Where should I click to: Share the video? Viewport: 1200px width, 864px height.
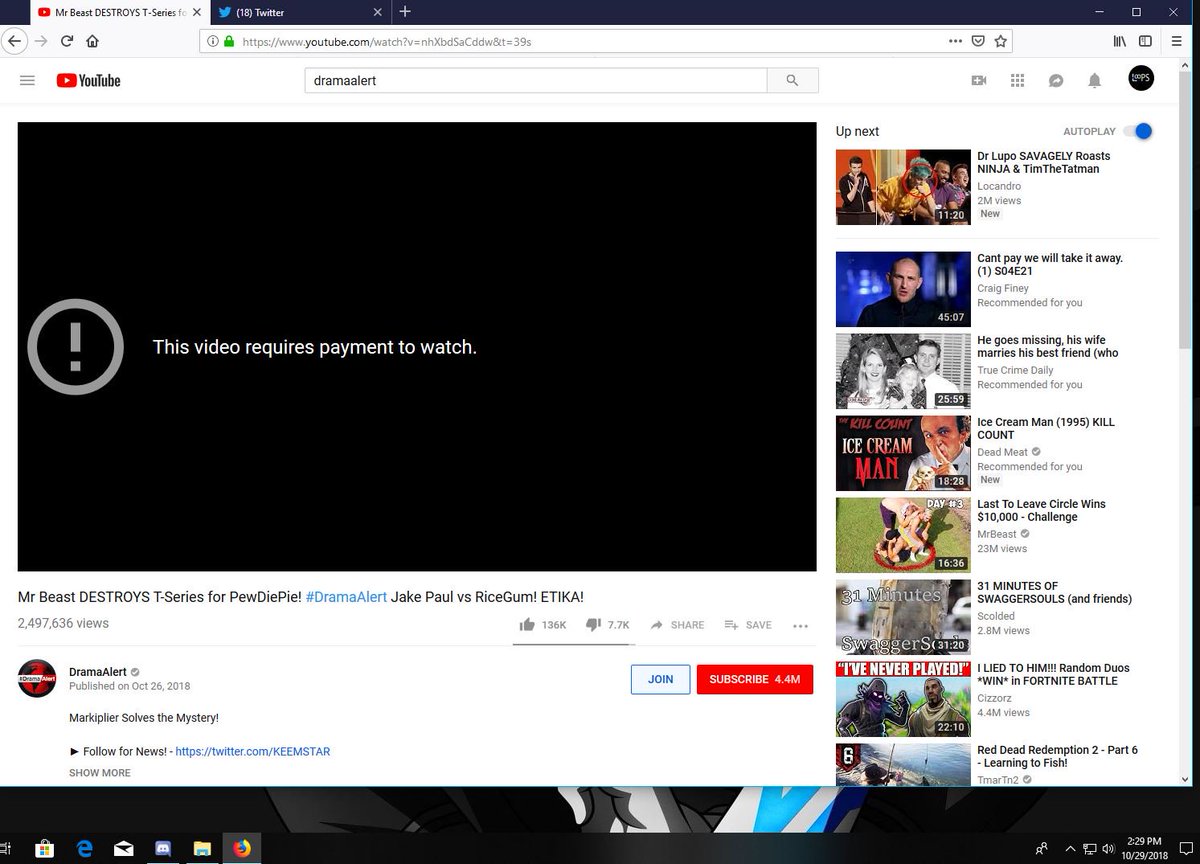point(677,625)
